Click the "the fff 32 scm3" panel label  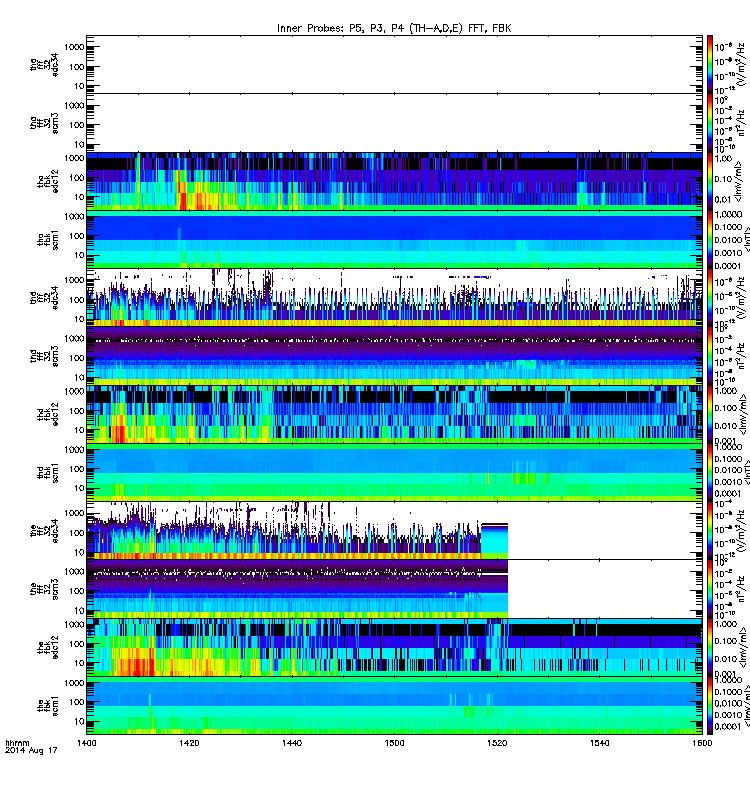pos(44,589)
